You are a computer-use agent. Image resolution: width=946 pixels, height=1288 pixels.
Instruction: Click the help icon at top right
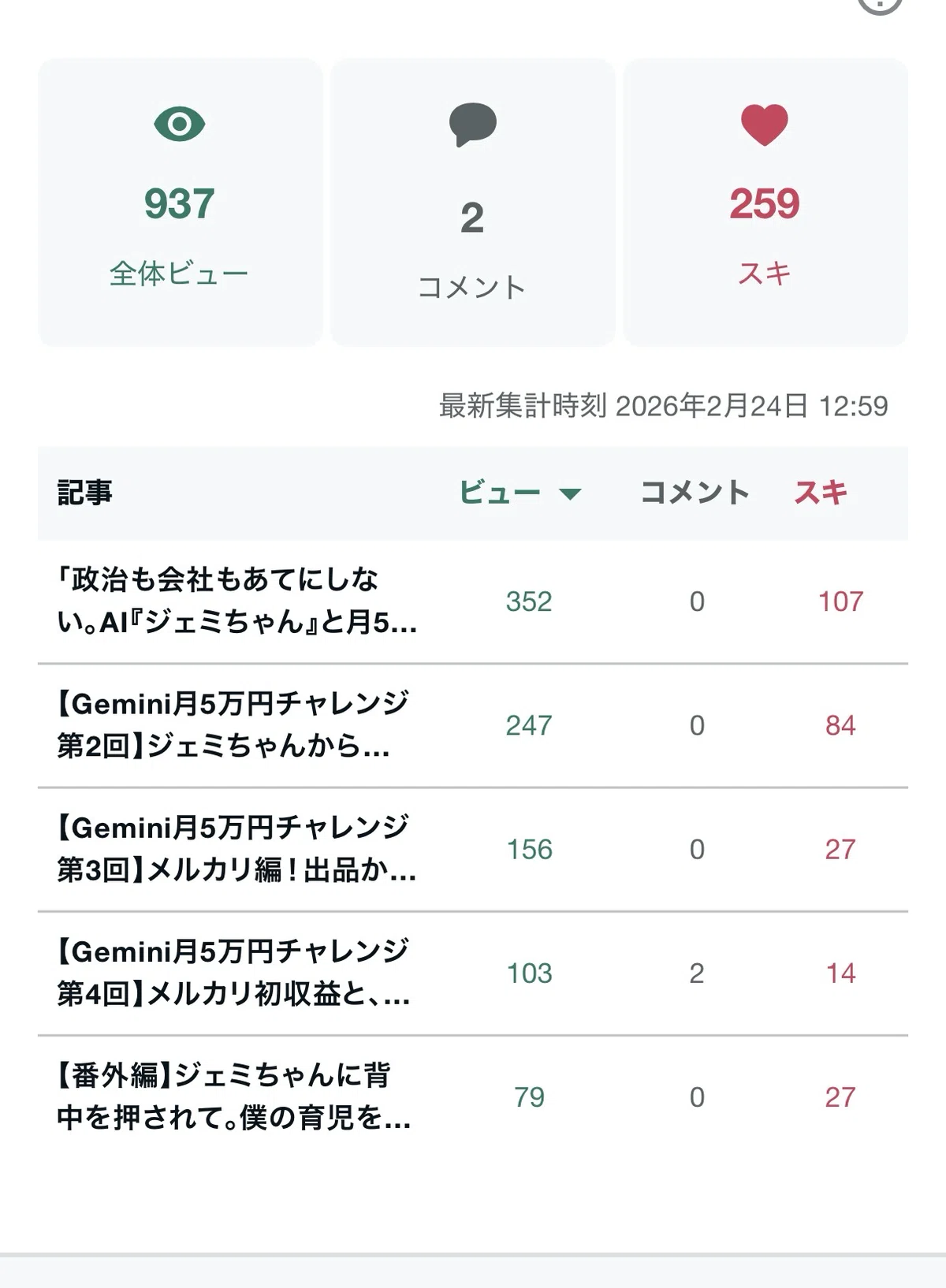pos(880,4)
